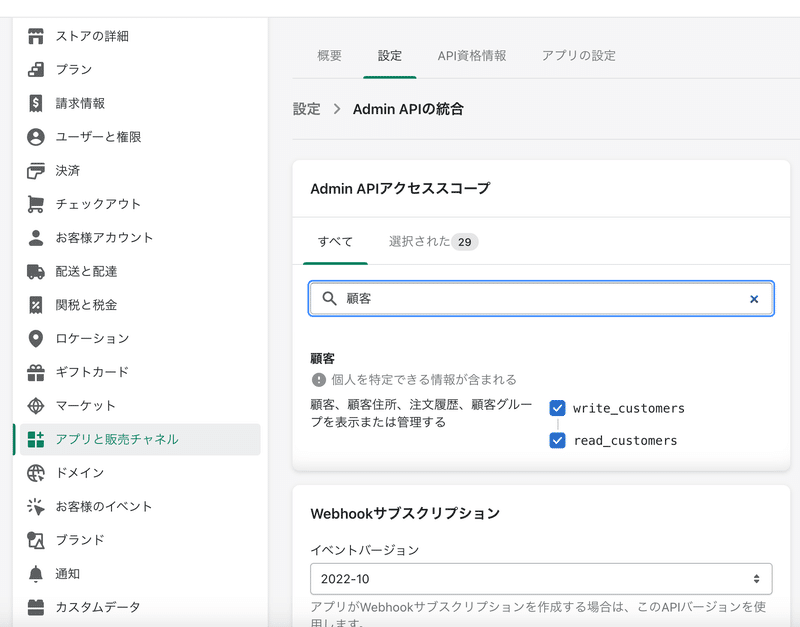Show the 選択された 29 scopes tab
The width and height of the screenshot is (800, 627).
coord(434,241)
